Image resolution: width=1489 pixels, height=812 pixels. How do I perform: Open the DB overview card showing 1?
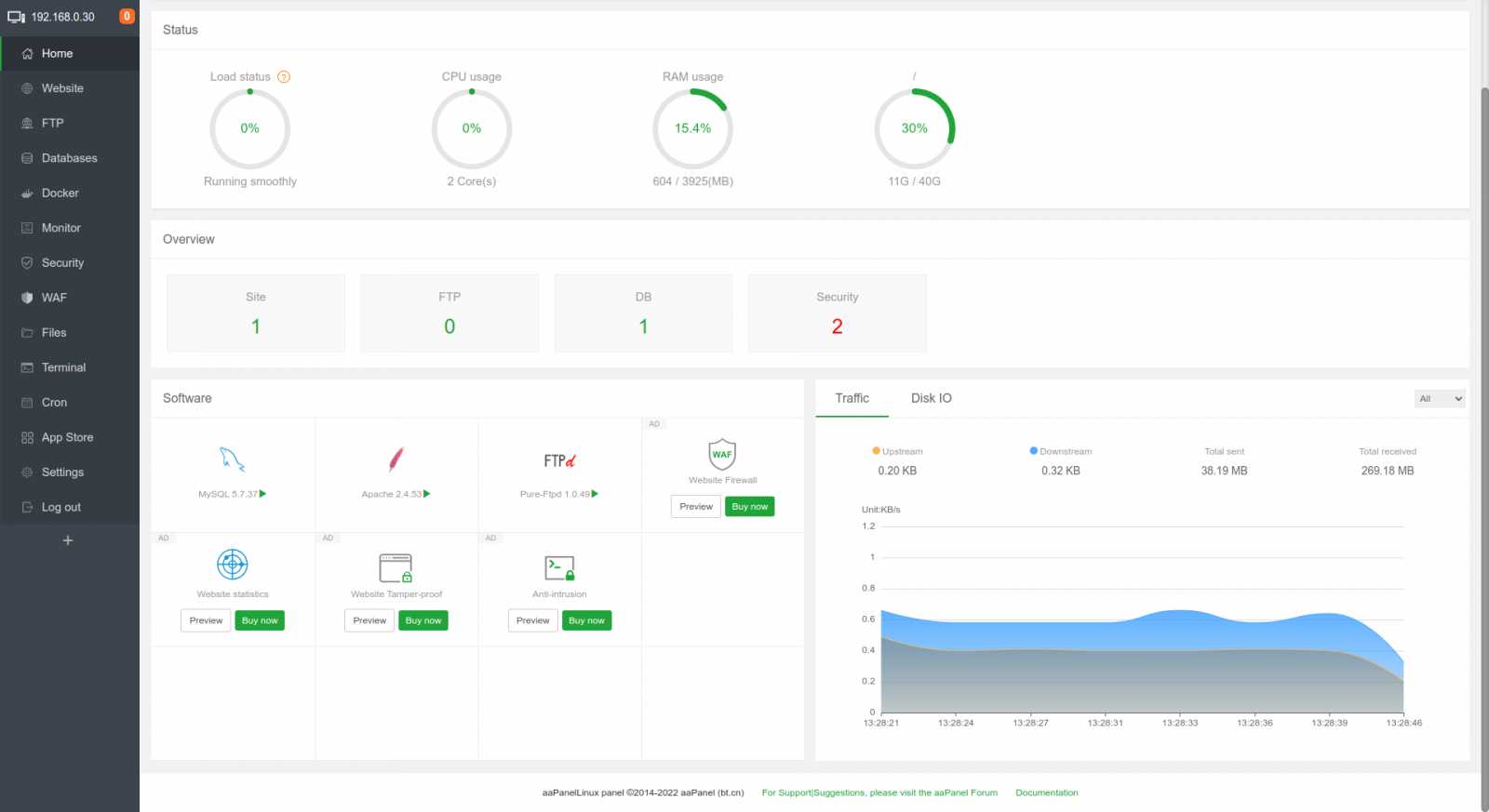coord(643,313)
